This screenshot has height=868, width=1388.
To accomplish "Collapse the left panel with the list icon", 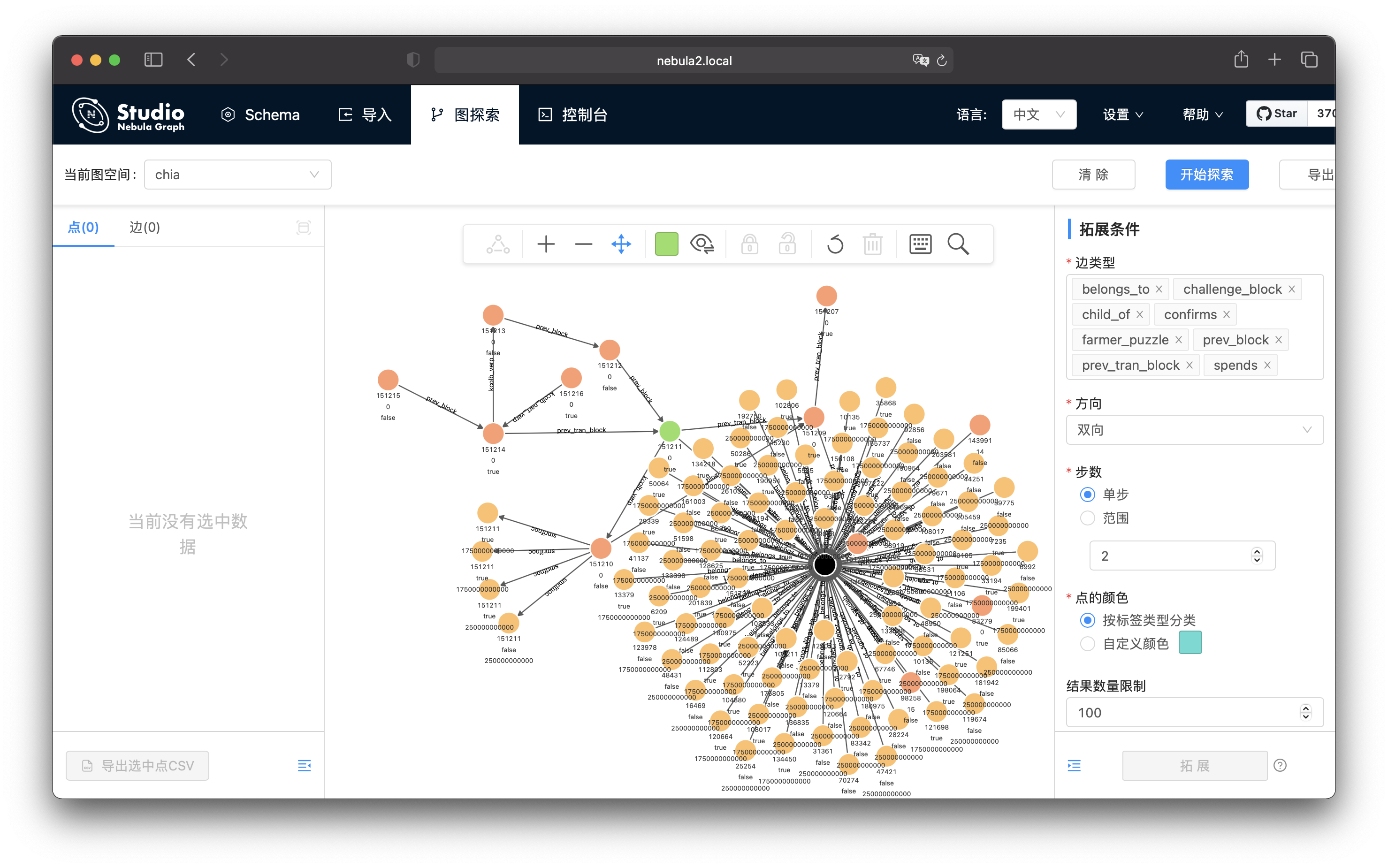I will click(304, 765).
